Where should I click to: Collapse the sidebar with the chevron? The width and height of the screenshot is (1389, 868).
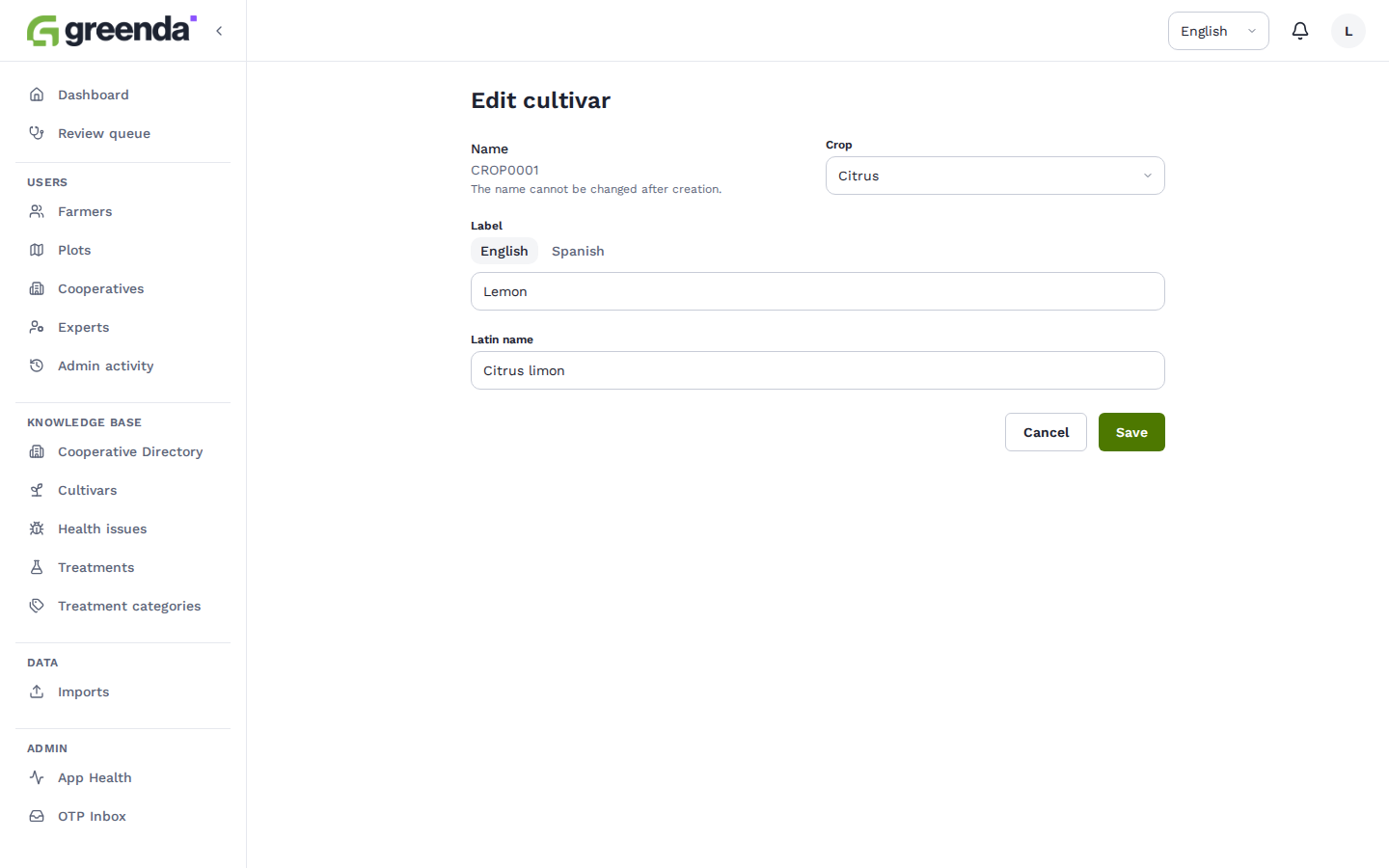219,31
